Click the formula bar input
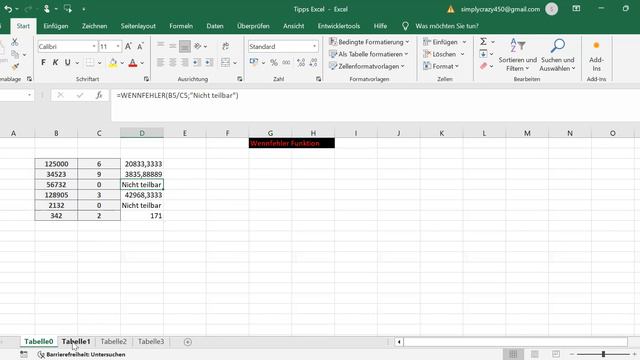Viewport: 640px width, 360px height. [x=376, y=105]
